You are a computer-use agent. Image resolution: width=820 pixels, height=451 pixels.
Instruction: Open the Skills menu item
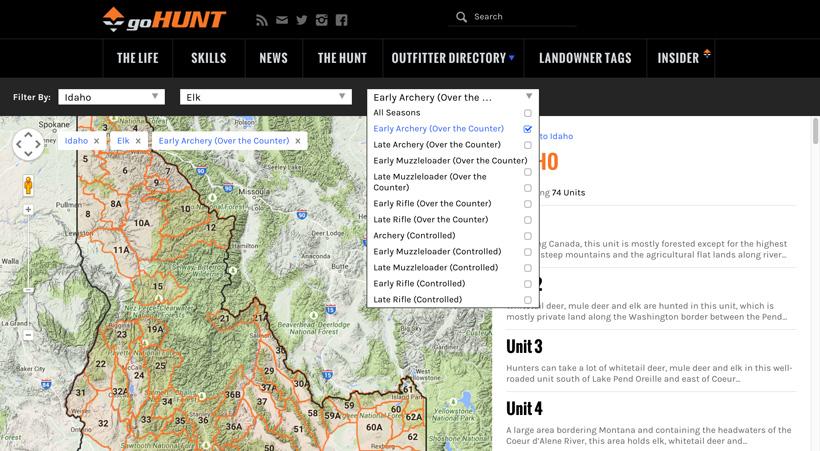coord(209,58)
